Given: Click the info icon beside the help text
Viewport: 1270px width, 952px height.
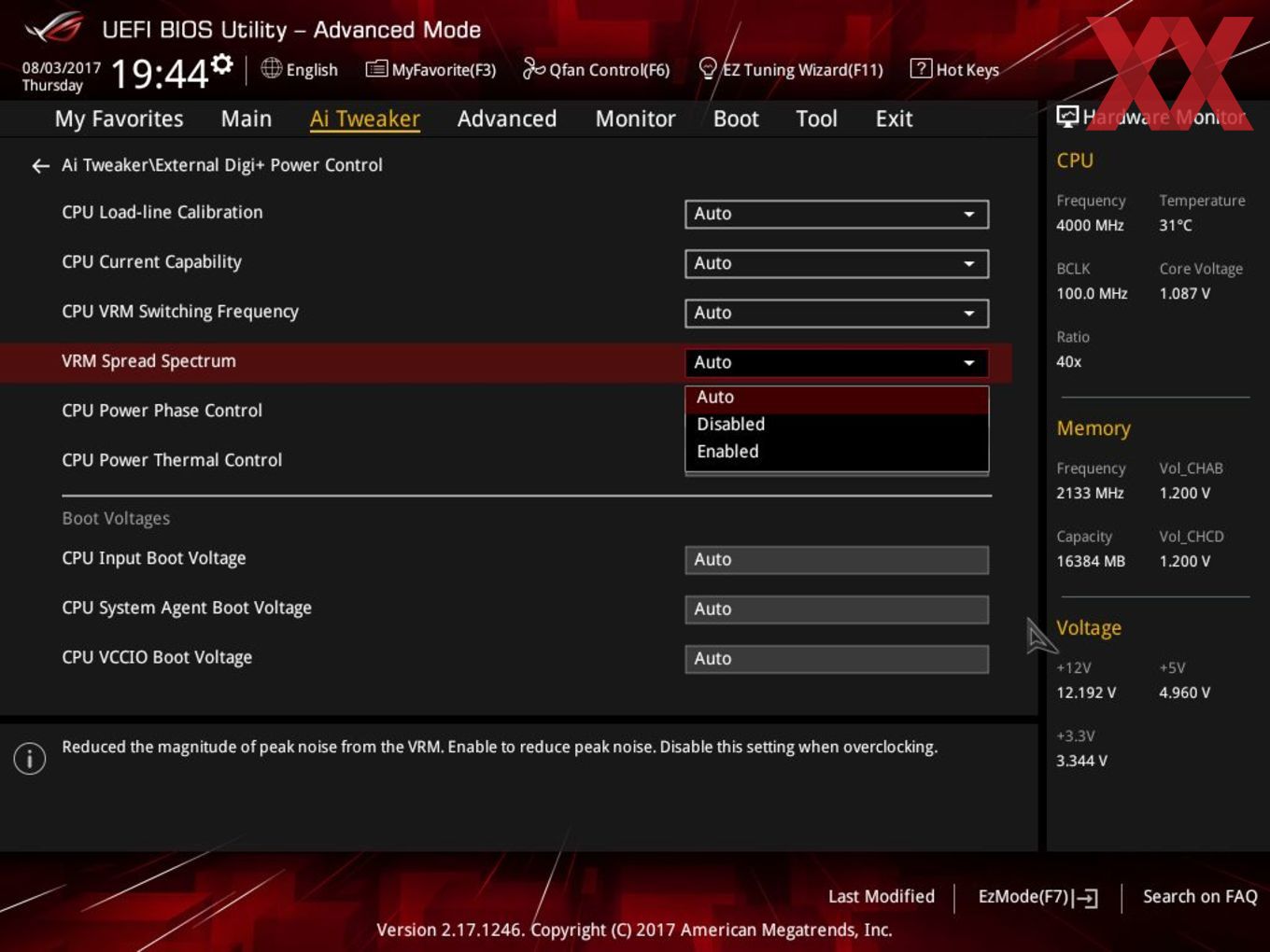Looking at the screenshot, I should [x=30, y=758].
